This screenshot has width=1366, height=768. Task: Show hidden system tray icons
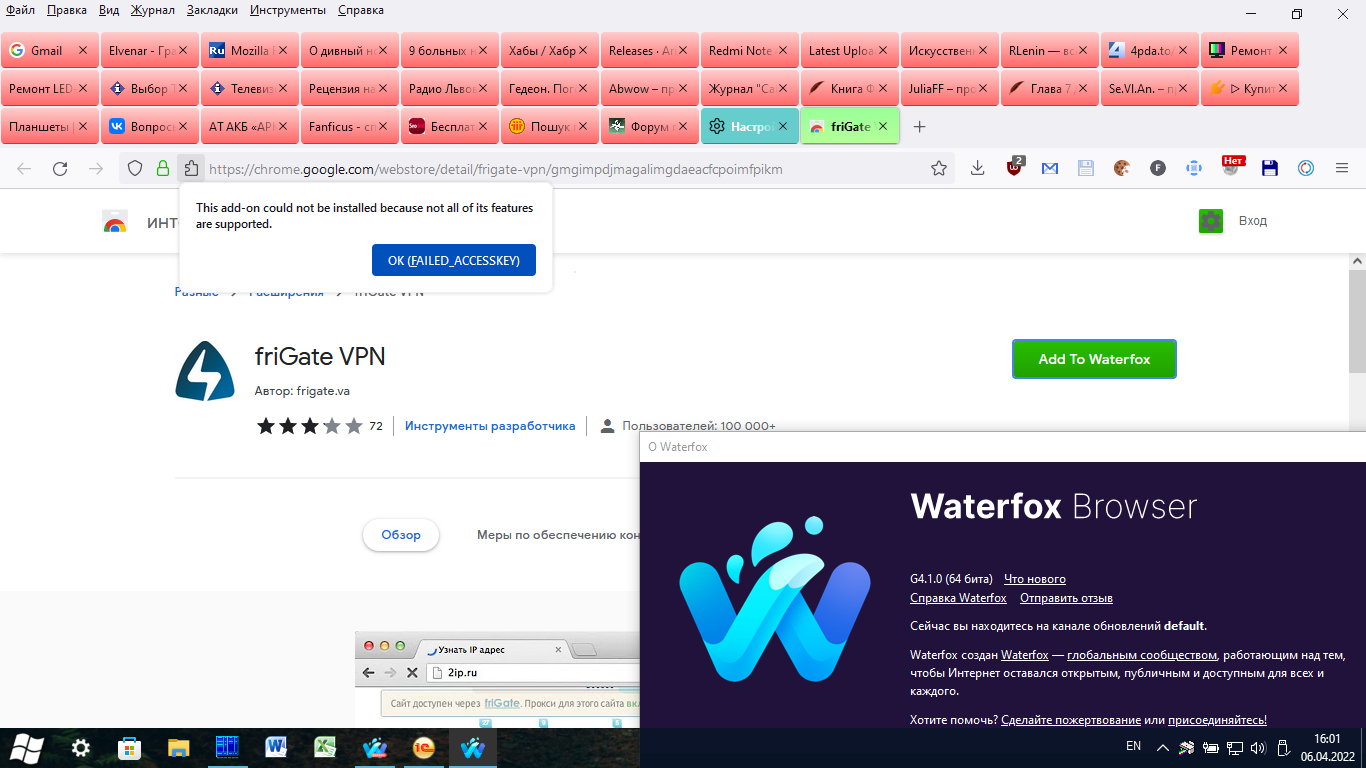pyautogui.click(x=1162, y=747)
